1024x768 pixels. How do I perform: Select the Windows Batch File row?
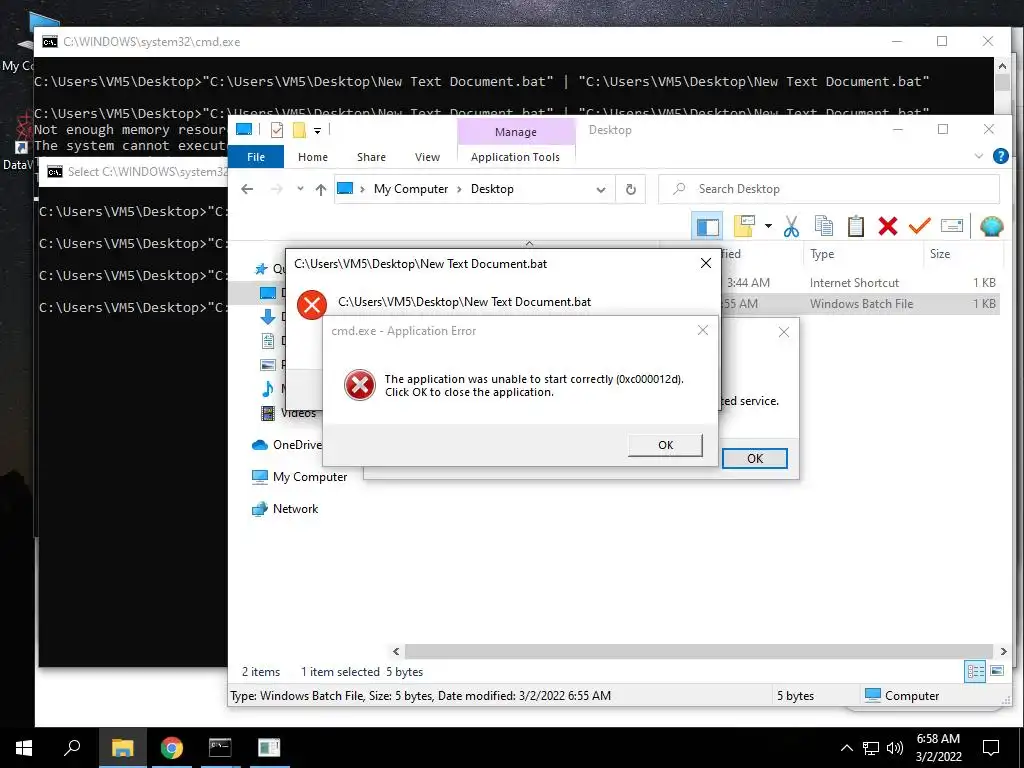click(x=859, y=304)
